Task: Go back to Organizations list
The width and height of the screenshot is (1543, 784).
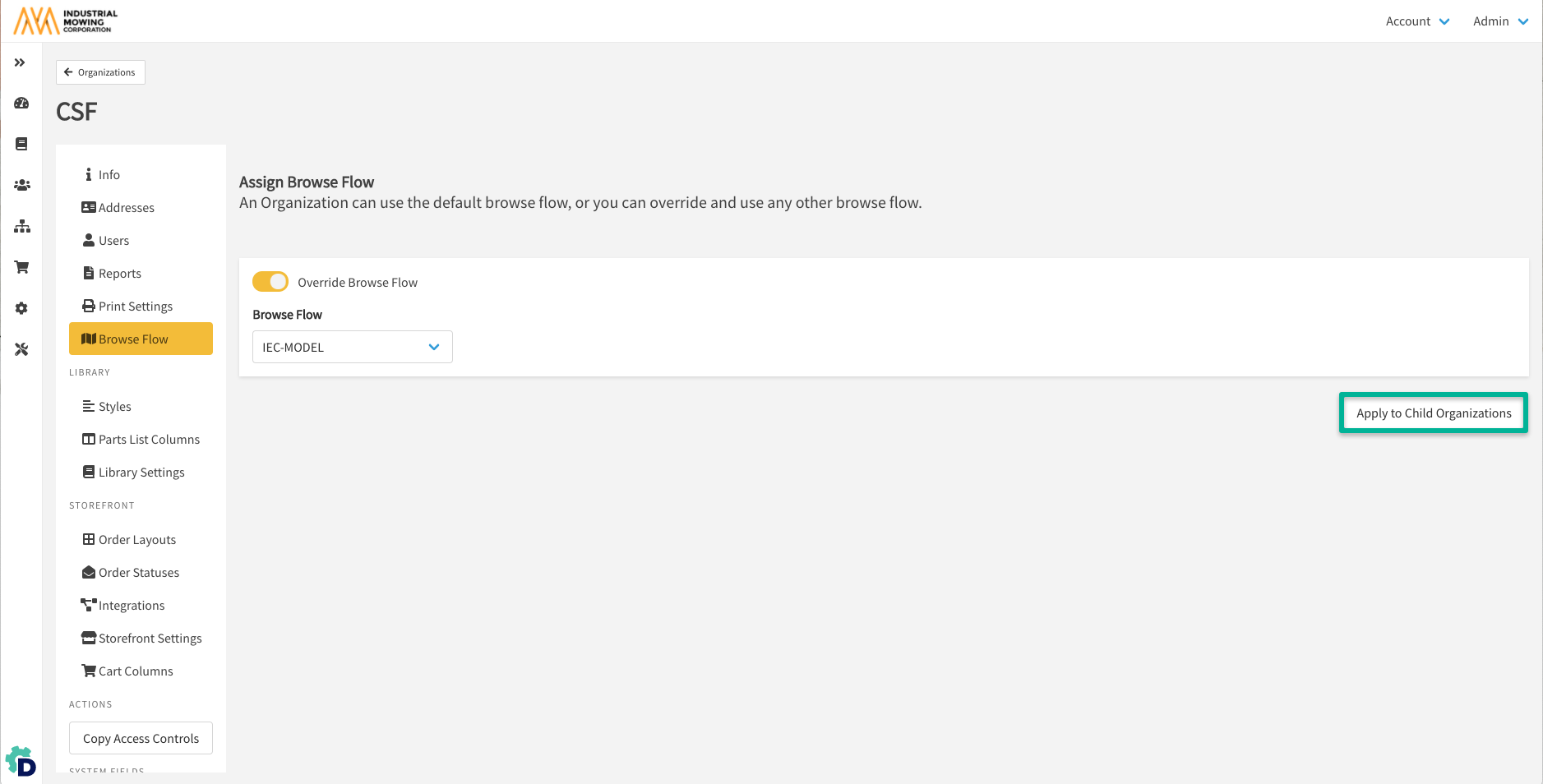Action: coord(100,72)
